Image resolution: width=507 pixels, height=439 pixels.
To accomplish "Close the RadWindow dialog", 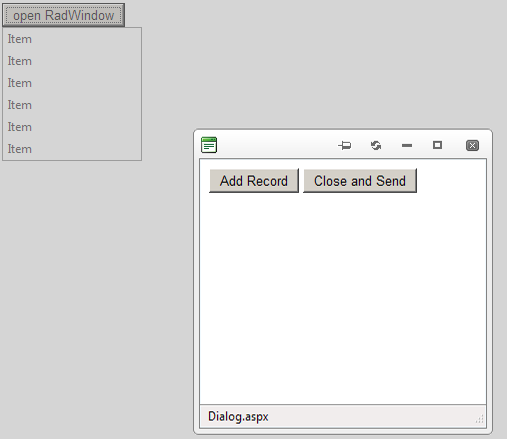I will click(x=472, y=145).
